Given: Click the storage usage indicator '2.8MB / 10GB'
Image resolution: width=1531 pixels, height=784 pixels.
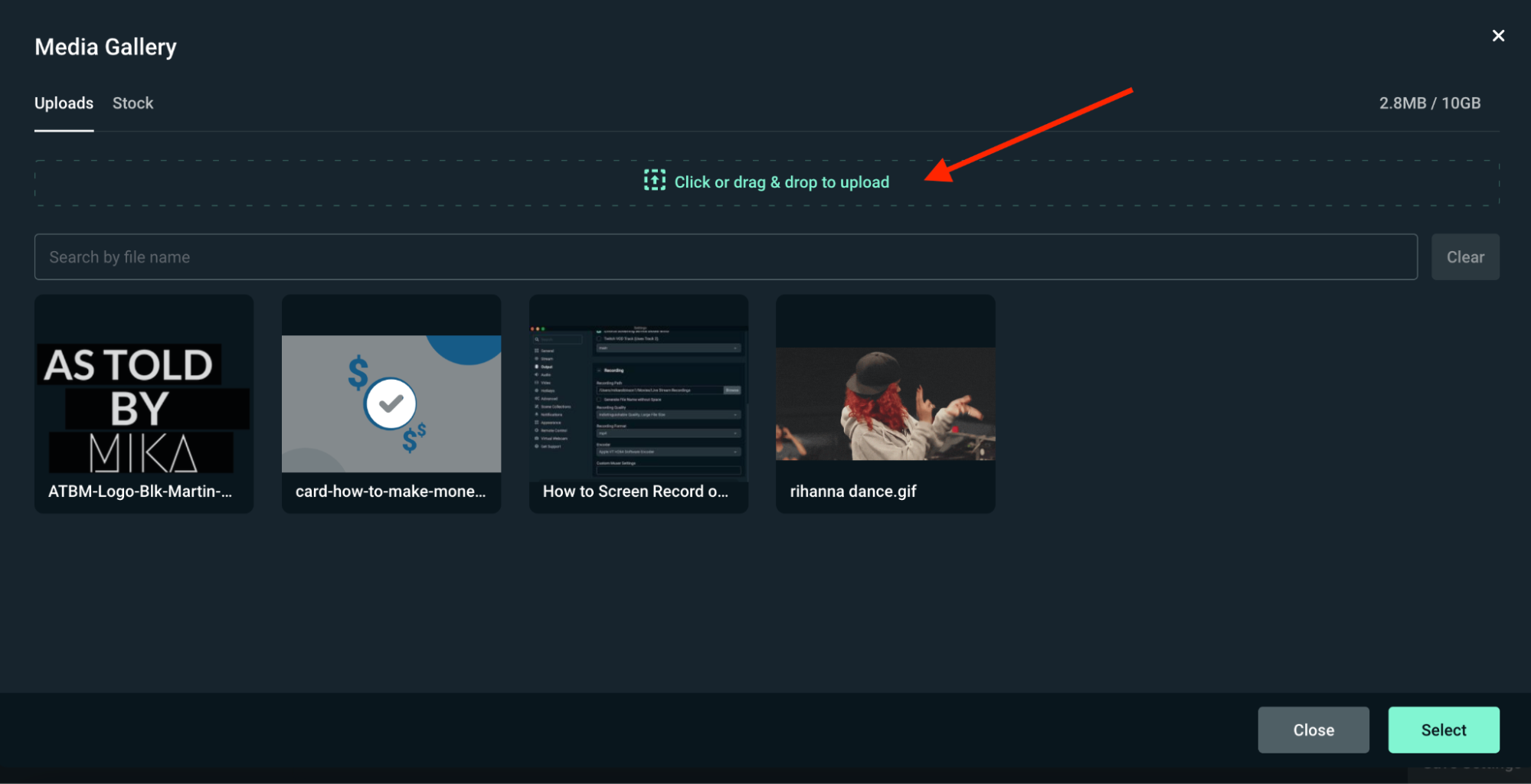Looking at the screenshot, I should (x=1430, y=103).
